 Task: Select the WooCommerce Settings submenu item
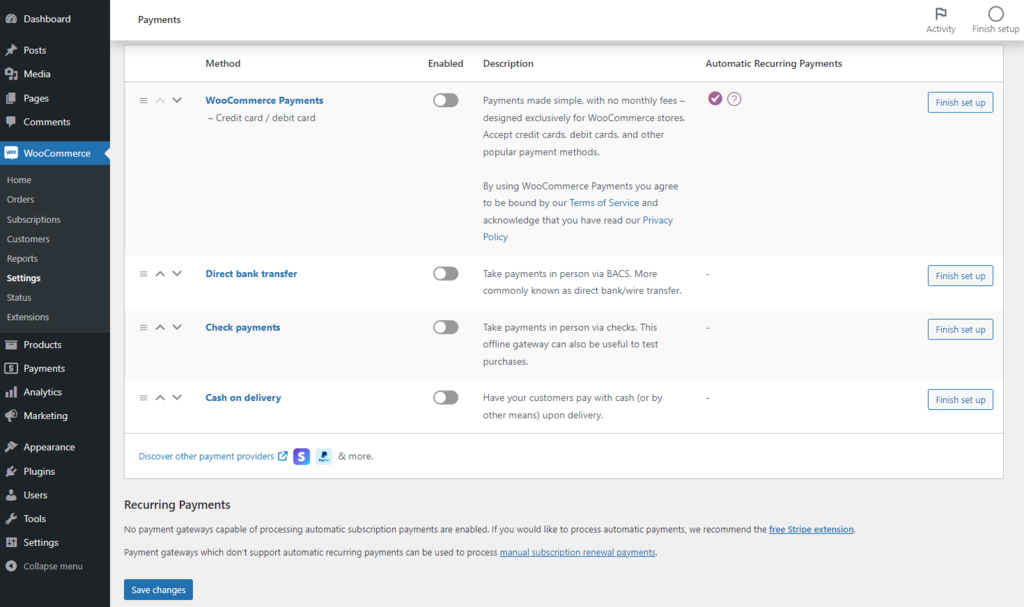point(24,278)
